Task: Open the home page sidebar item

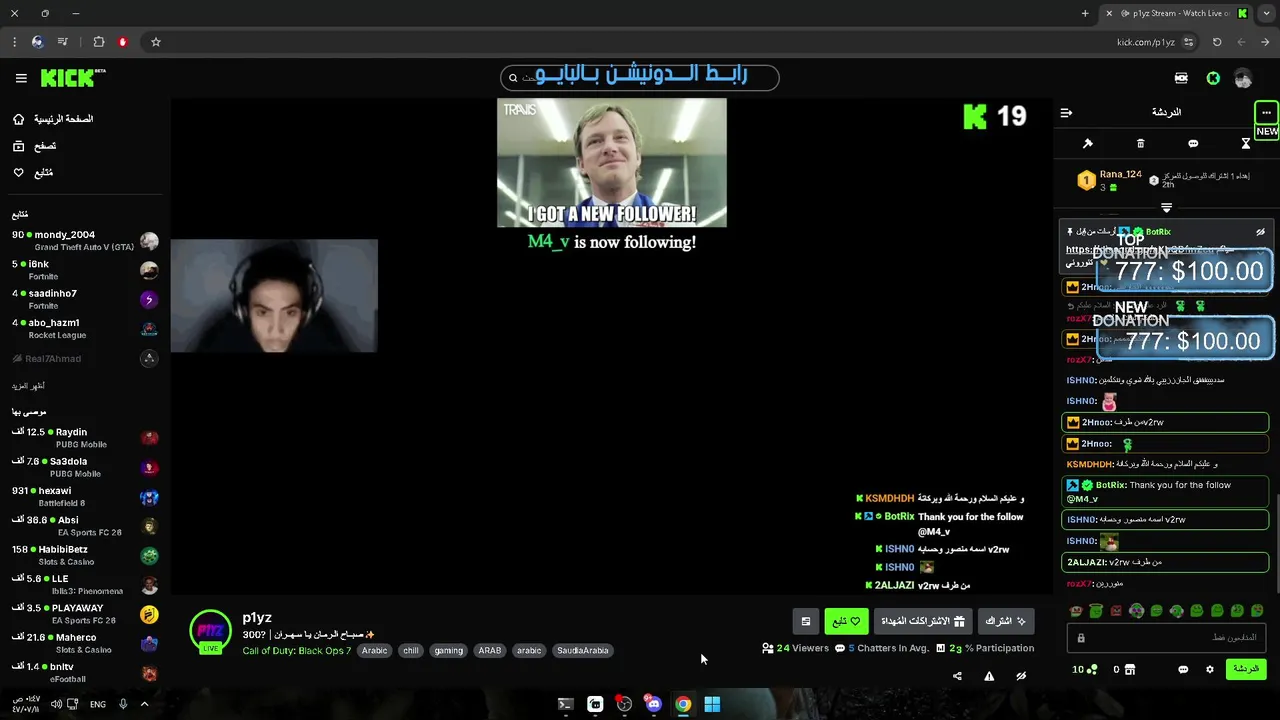Action: point(54,119)
